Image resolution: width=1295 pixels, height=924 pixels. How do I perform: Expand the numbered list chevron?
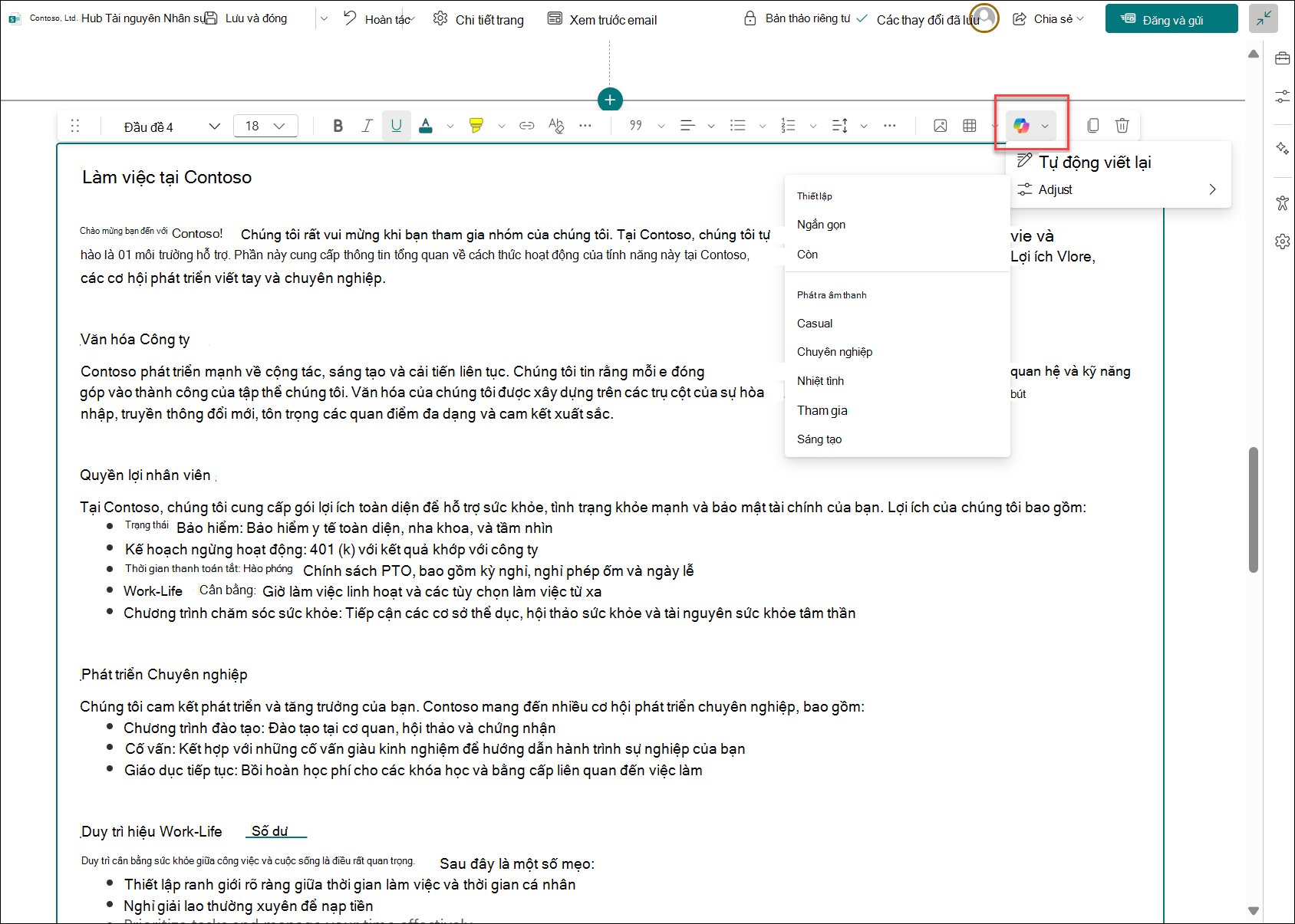[812, 126]
